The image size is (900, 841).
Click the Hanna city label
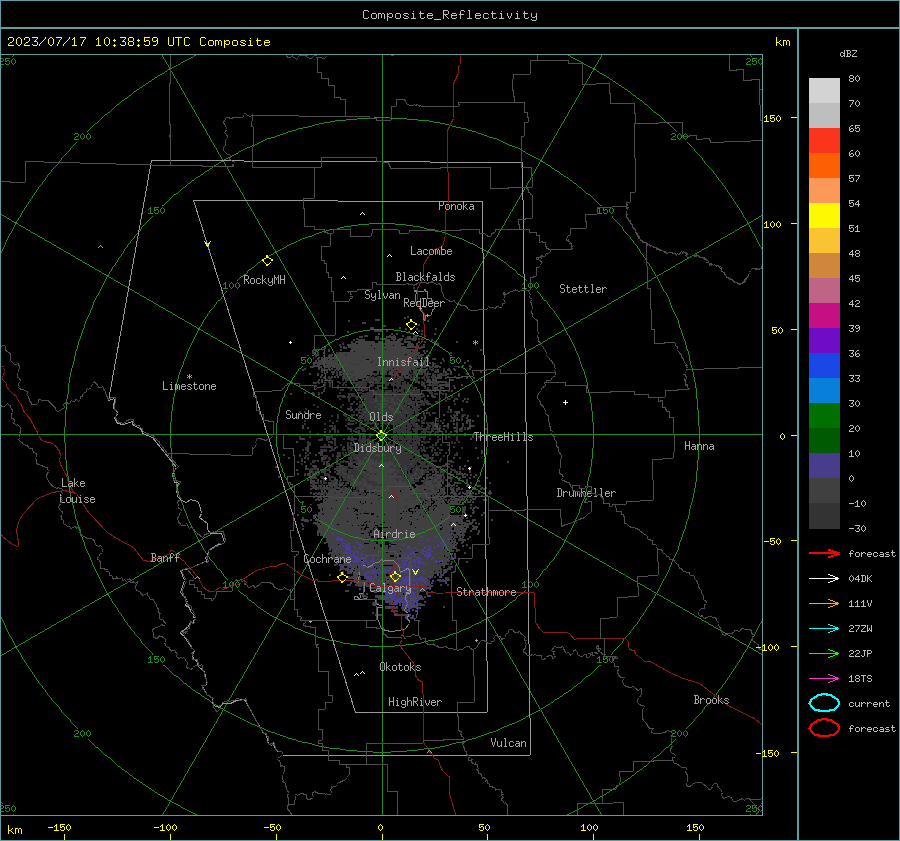699,446
